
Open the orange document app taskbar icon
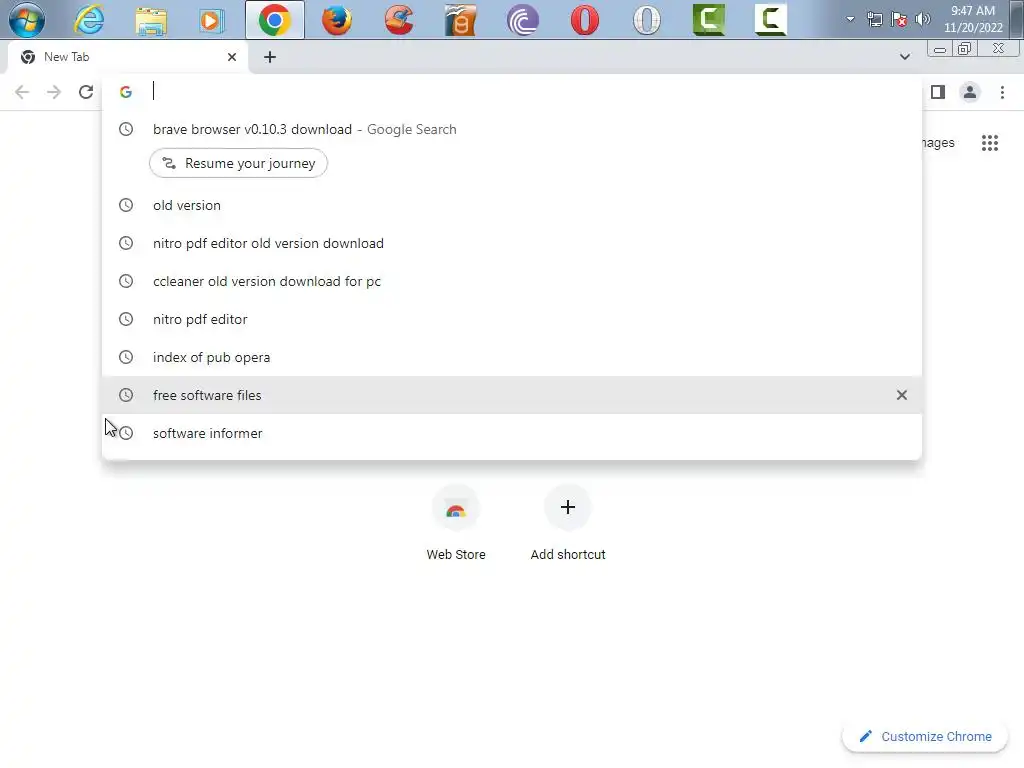pyautogui.click(x=460, y=20)
